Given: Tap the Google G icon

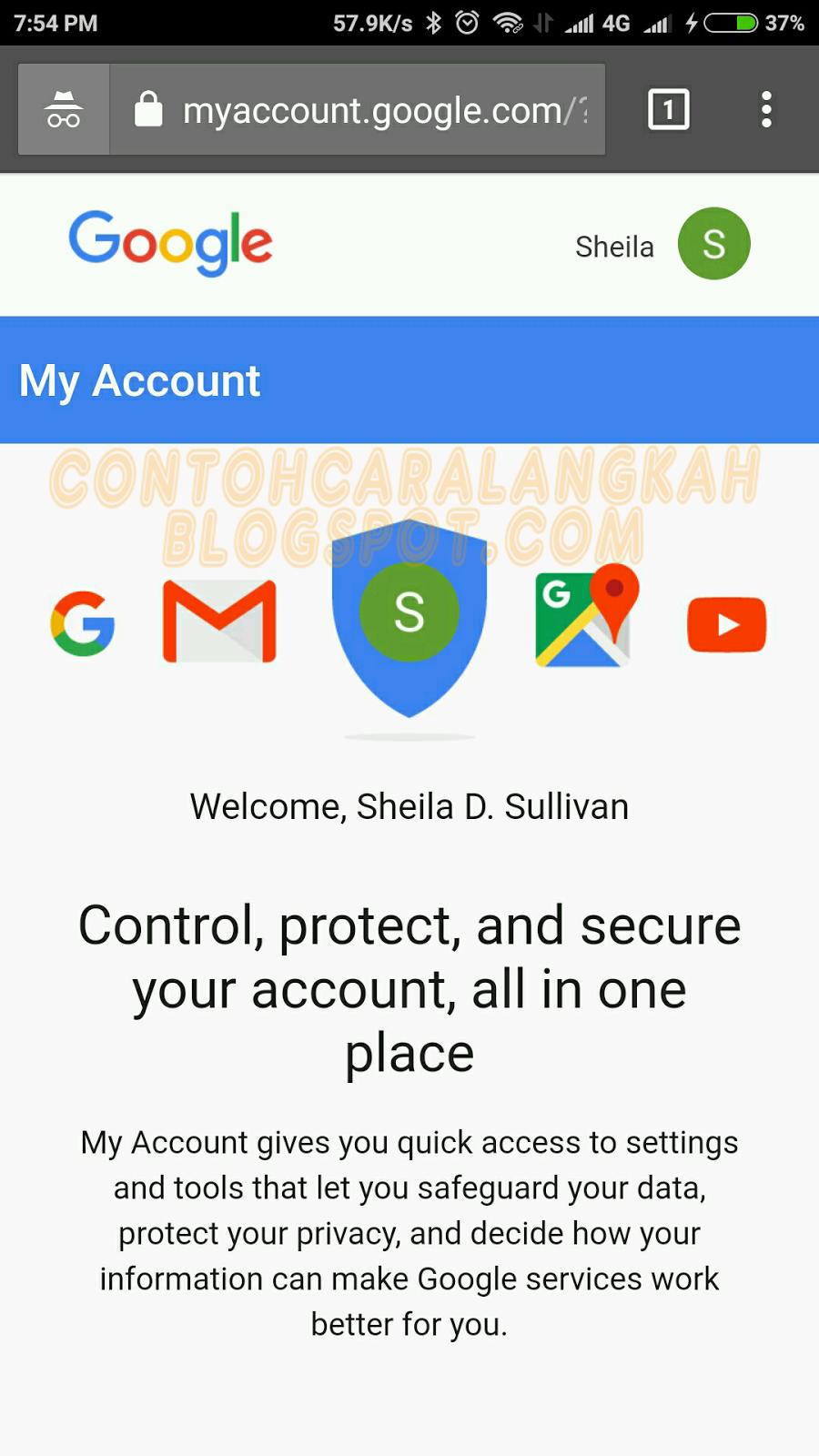Looking at the screenshot, I should point(83,623).
